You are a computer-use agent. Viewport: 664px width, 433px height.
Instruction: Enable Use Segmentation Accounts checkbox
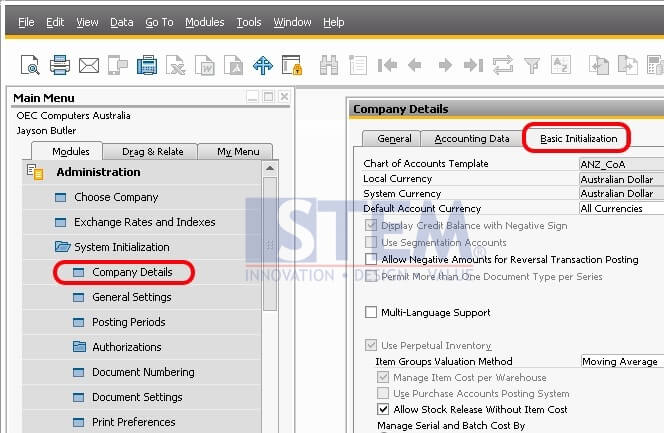click(x=371, y=242)
